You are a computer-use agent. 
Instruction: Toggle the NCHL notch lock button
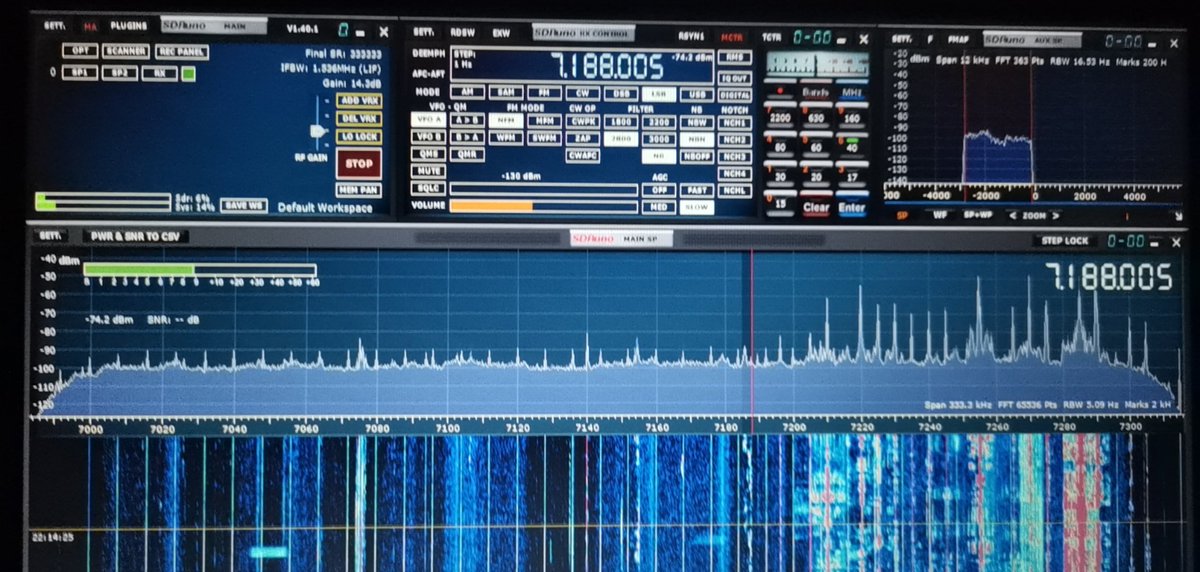pyautogui.click(x=735, y=190)
